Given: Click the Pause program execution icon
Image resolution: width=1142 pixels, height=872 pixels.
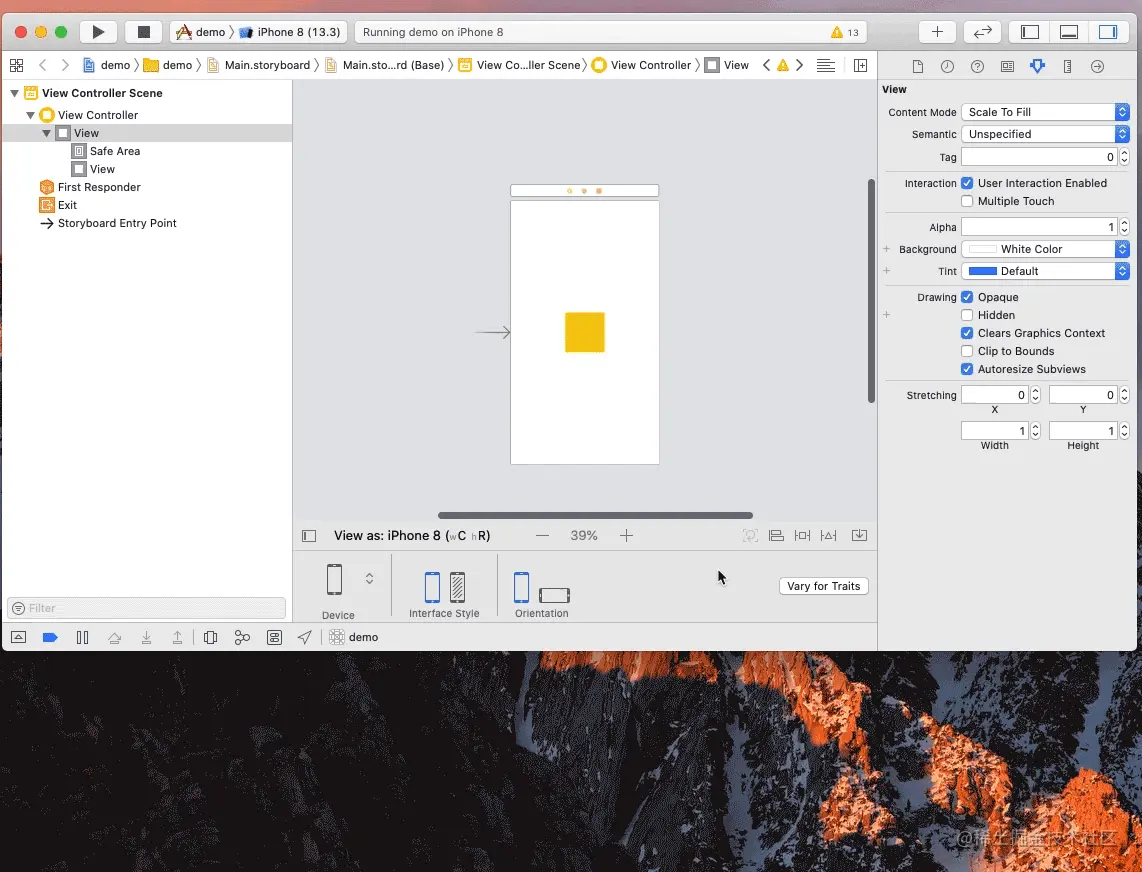Looking at the screenshot, I should [82, 637].
